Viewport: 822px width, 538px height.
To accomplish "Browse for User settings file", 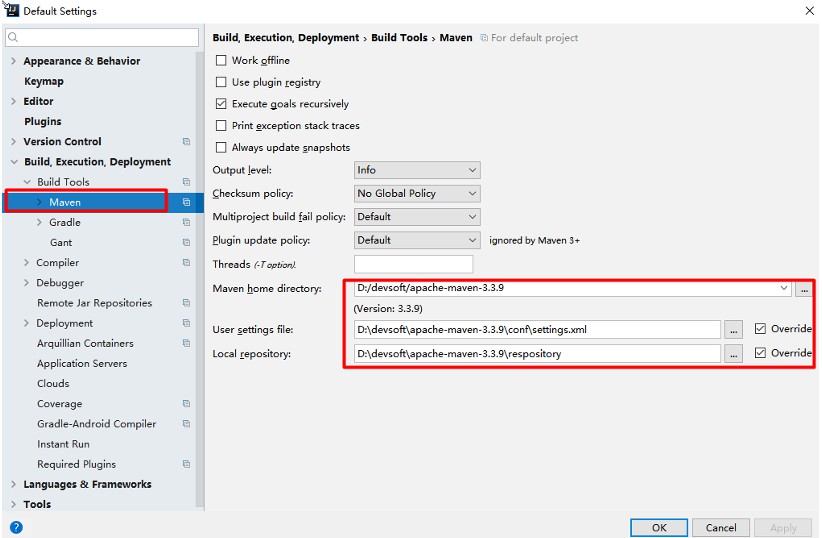I will pos(733,329).
